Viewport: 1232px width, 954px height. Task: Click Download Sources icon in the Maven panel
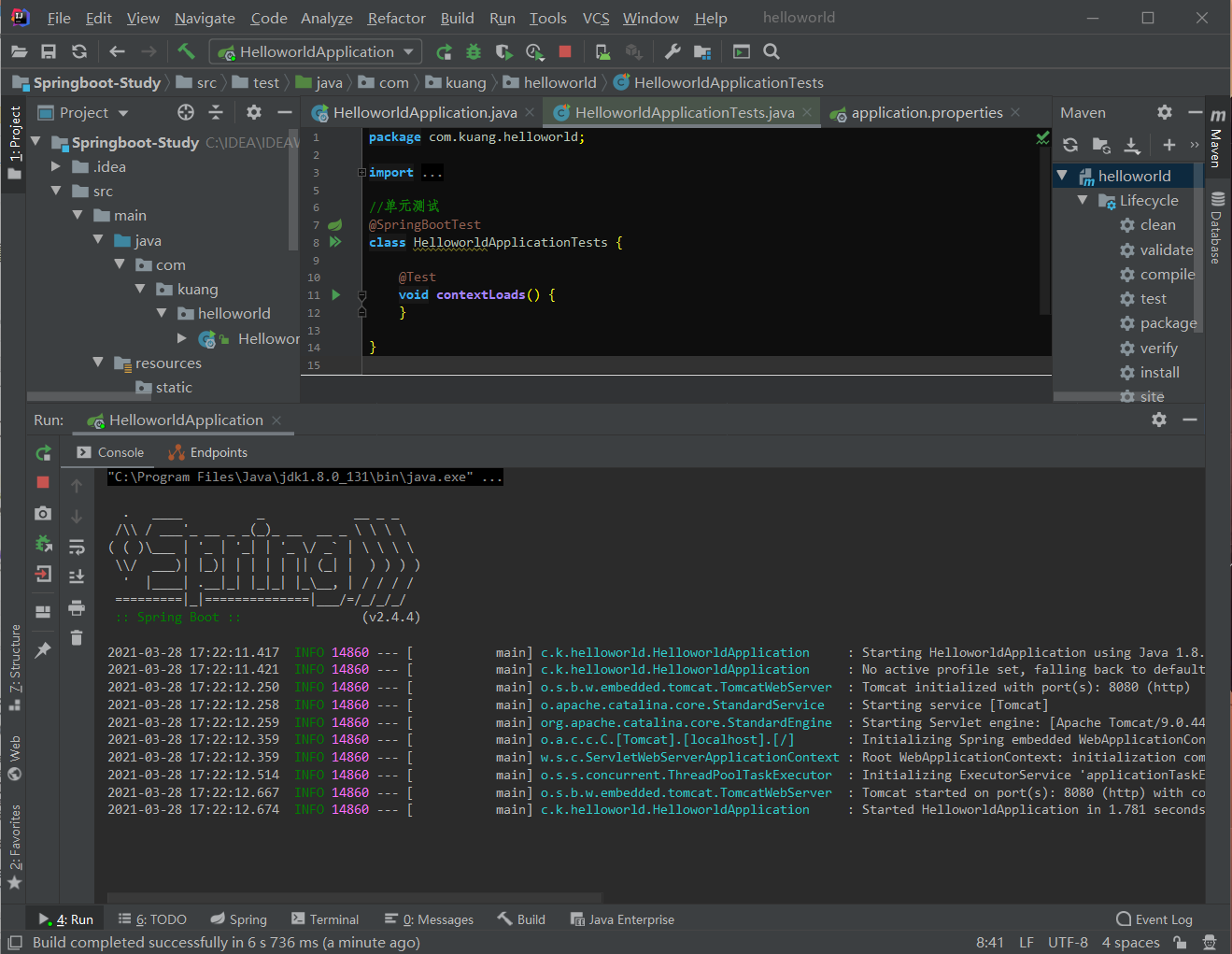(1131, 145)
